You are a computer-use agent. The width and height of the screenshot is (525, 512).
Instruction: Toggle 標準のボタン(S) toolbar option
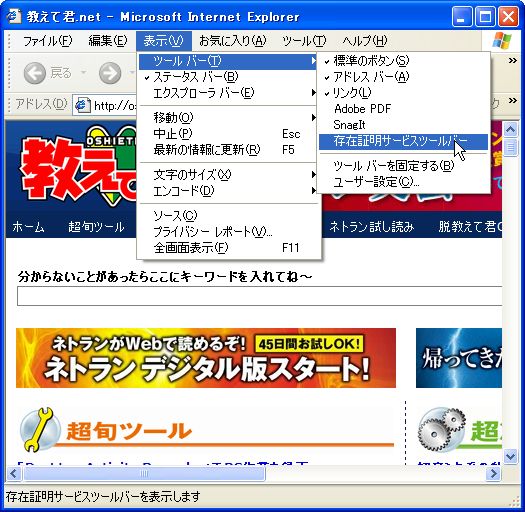click(x=403, y=61)
